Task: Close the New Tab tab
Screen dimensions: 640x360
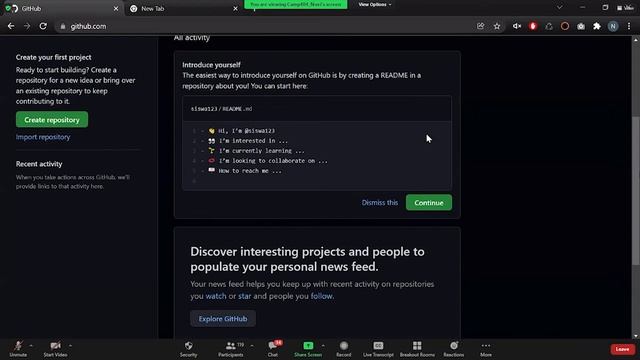Action: click(x=235, y=9)
